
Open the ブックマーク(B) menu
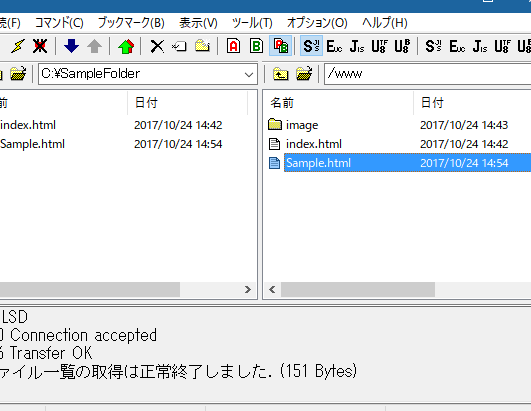131,23
